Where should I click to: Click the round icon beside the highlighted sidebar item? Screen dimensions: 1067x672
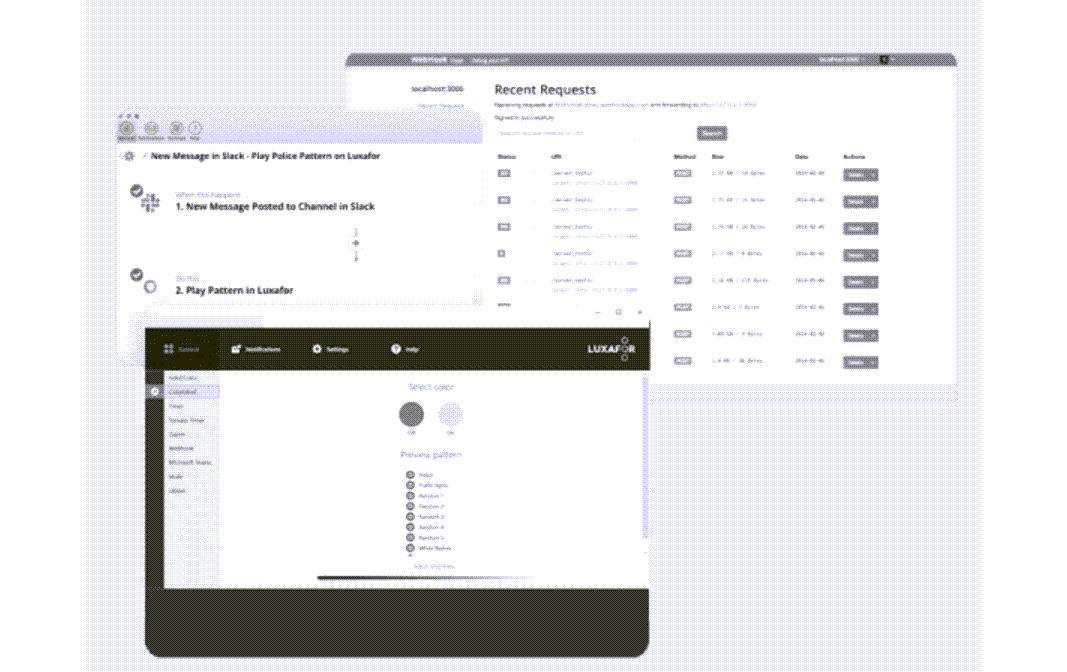[x=155, y=392]
